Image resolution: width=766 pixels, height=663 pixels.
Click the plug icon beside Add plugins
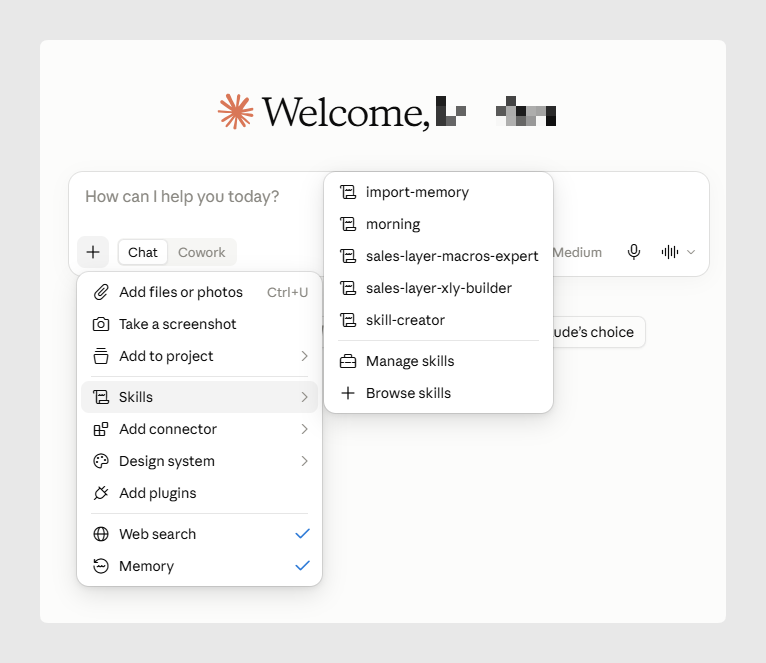[101, 493]
